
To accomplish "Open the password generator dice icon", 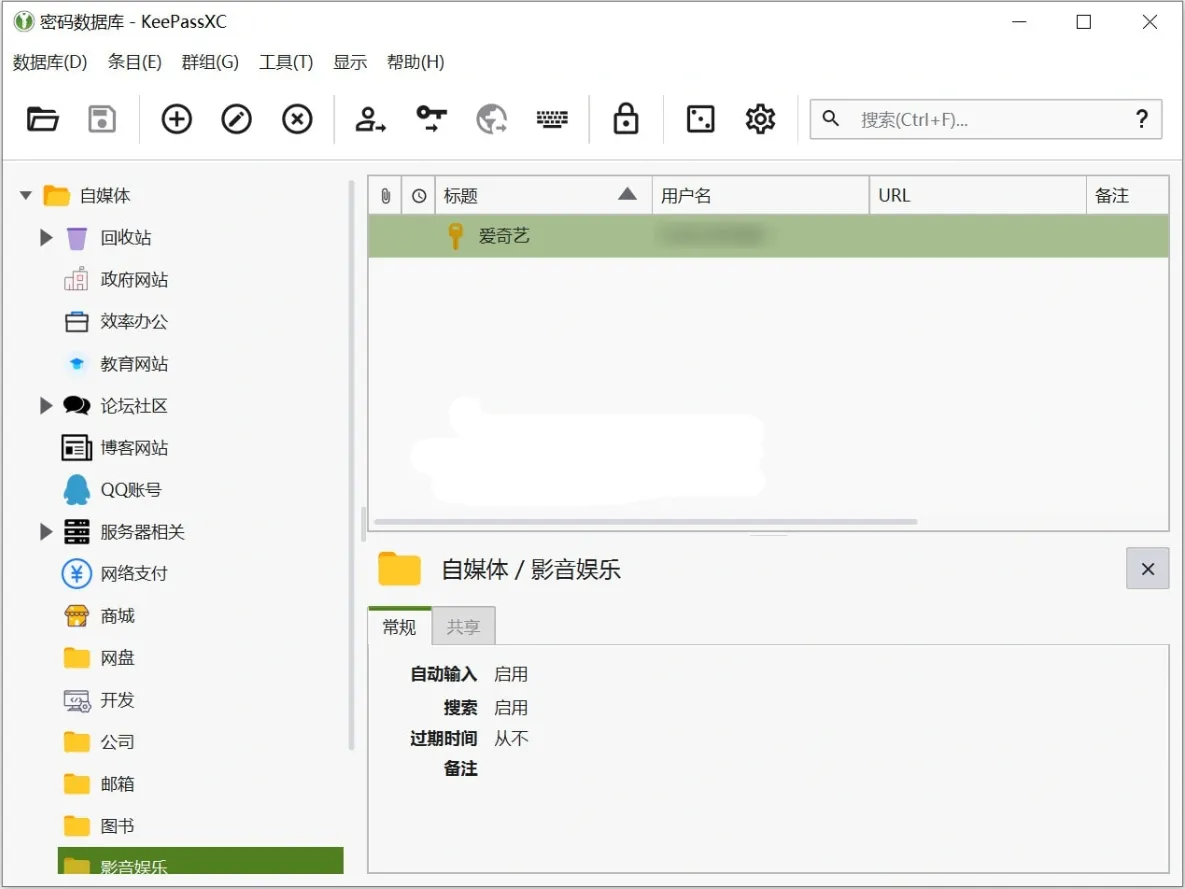I will (x=699, y=119).
